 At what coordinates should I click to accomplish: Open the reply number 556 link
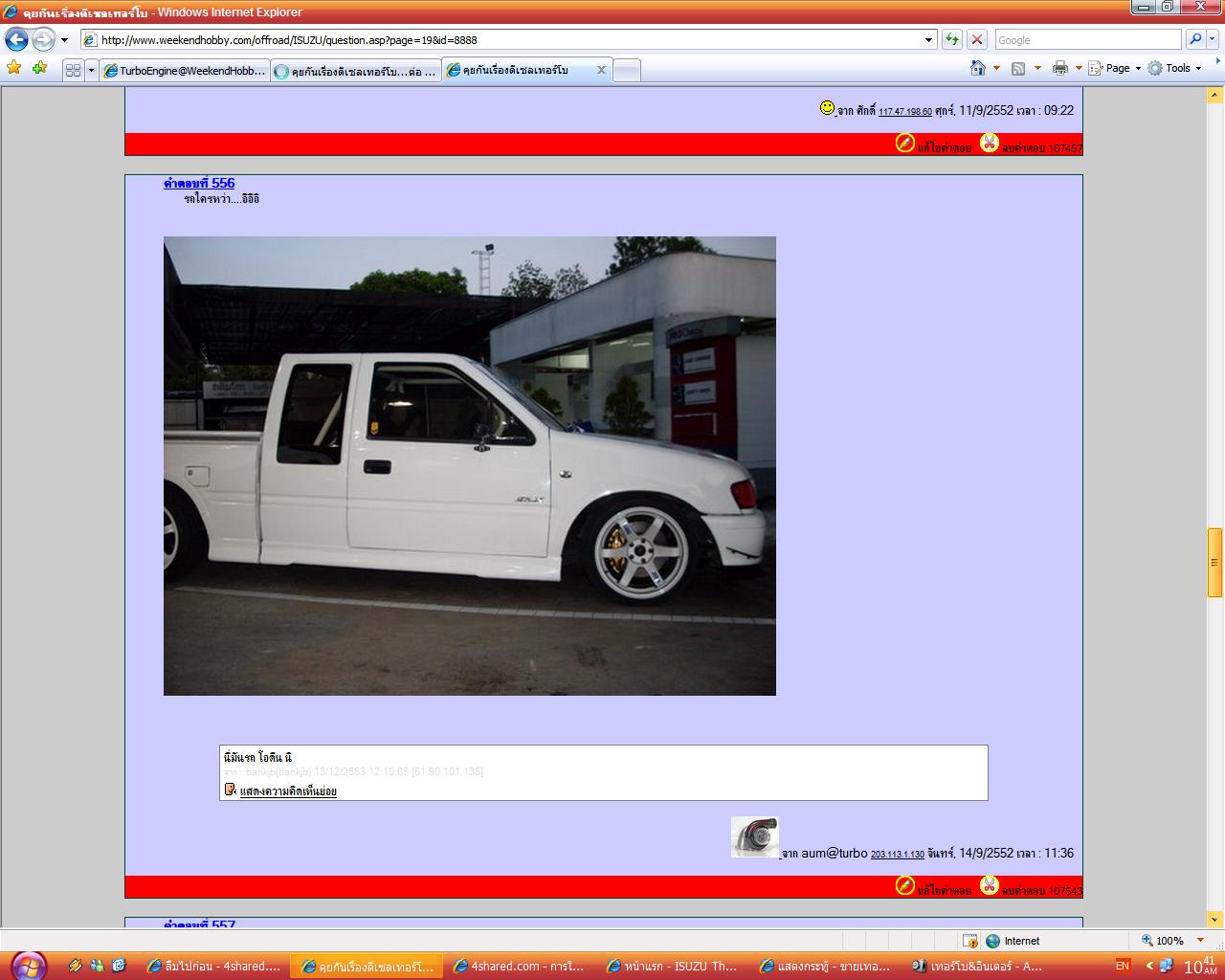[x=199, y=183]
